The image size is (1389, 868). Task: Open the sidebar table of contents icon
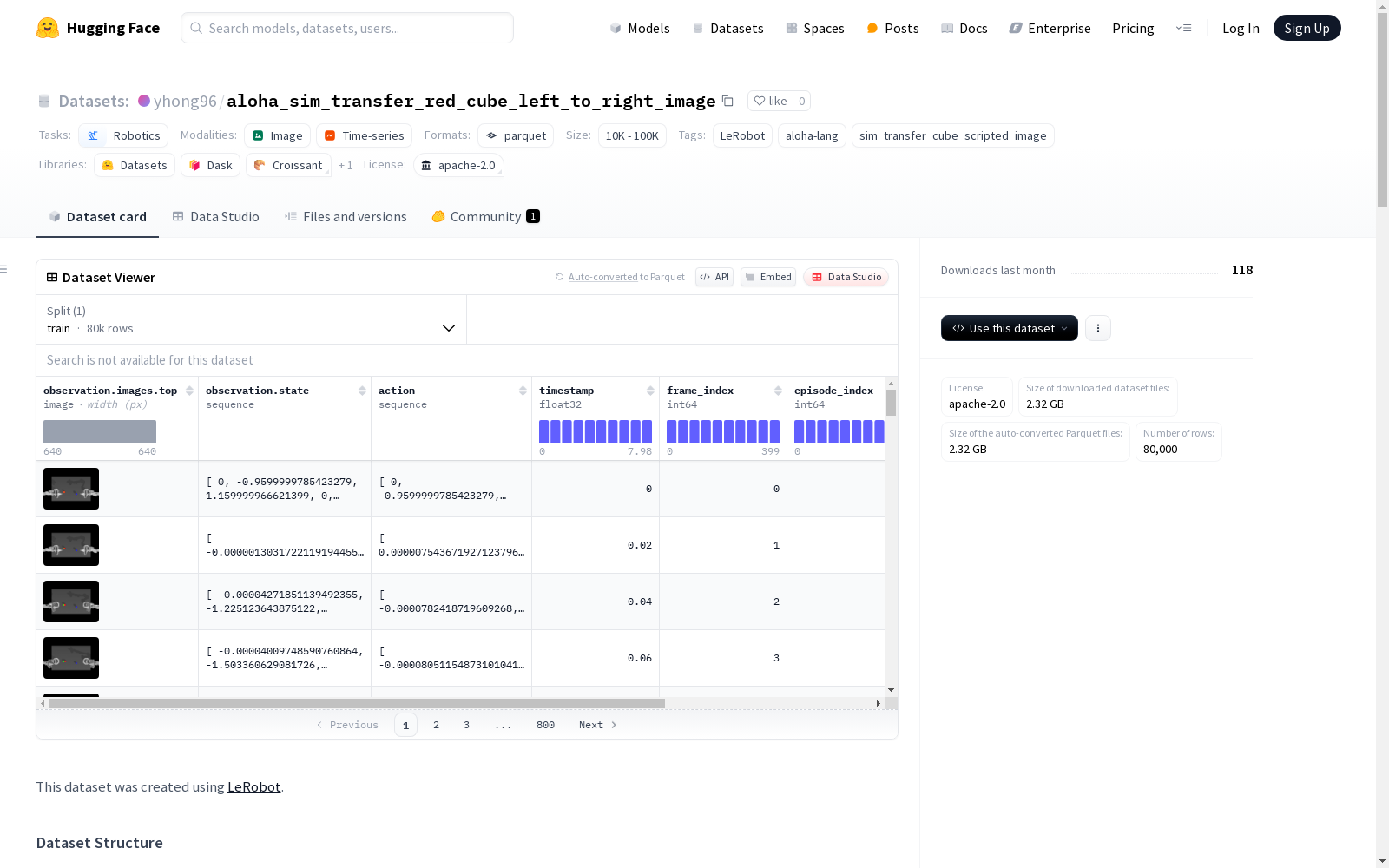[4, 269]
